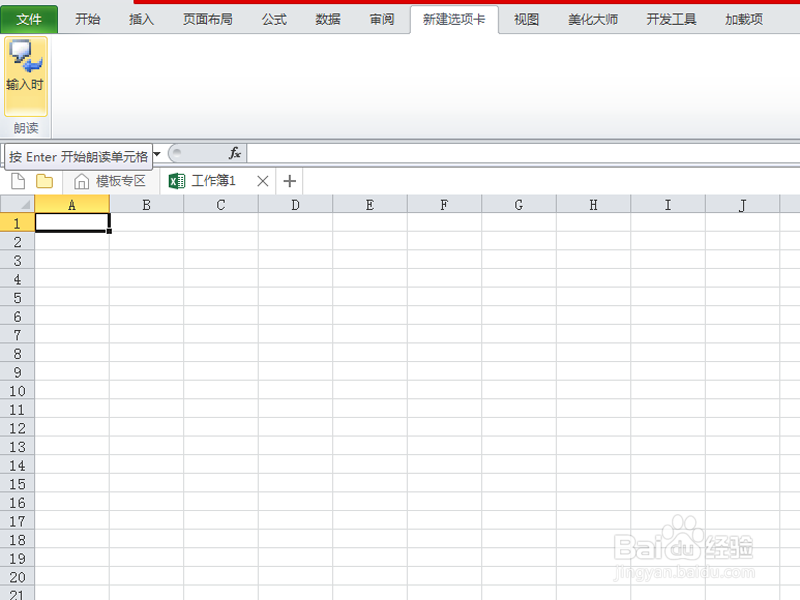Select column J header
This screenshot has height=600, width=800.
point(742,205)
